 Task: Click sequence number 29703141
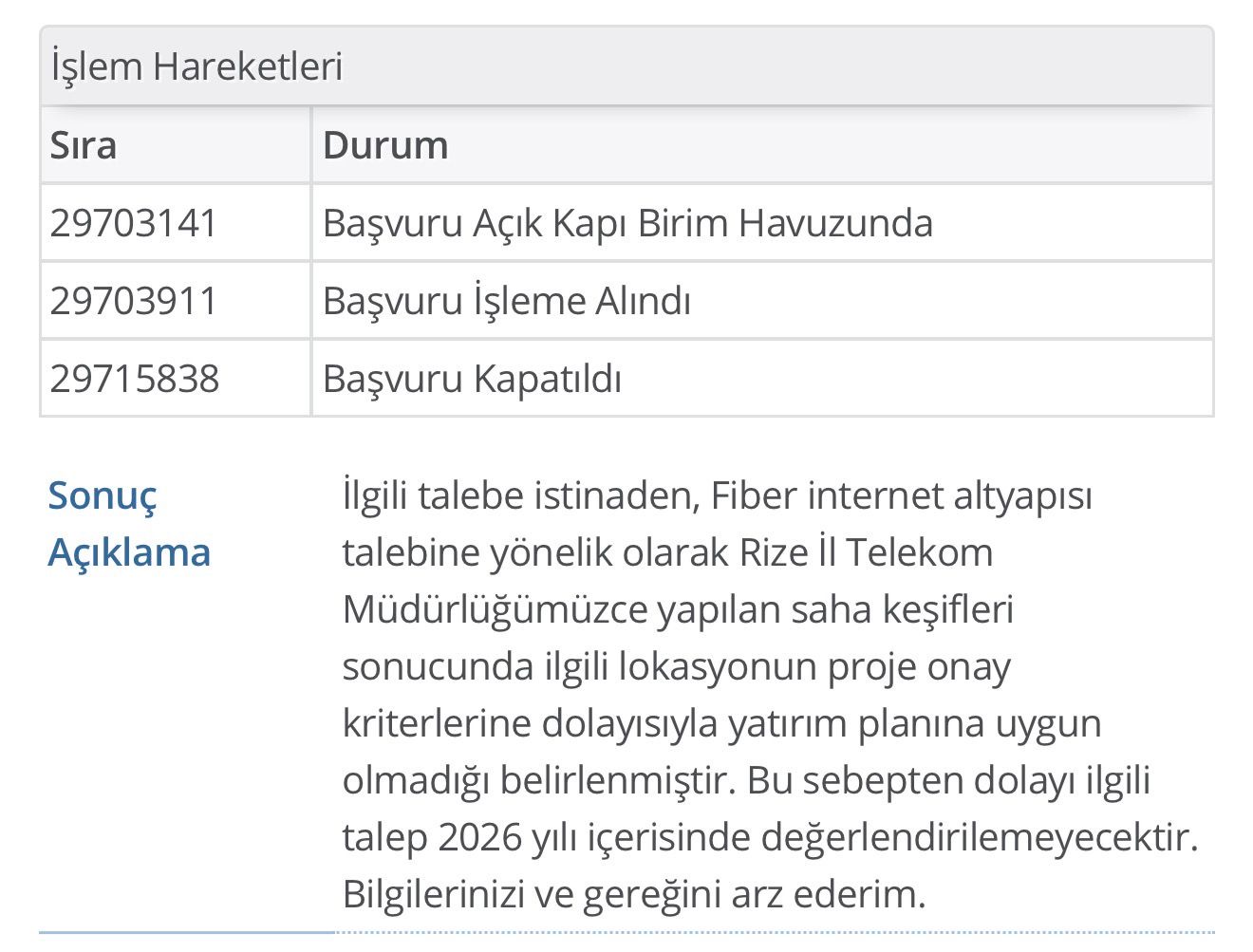pyautogui.click(x=134, y=223)
